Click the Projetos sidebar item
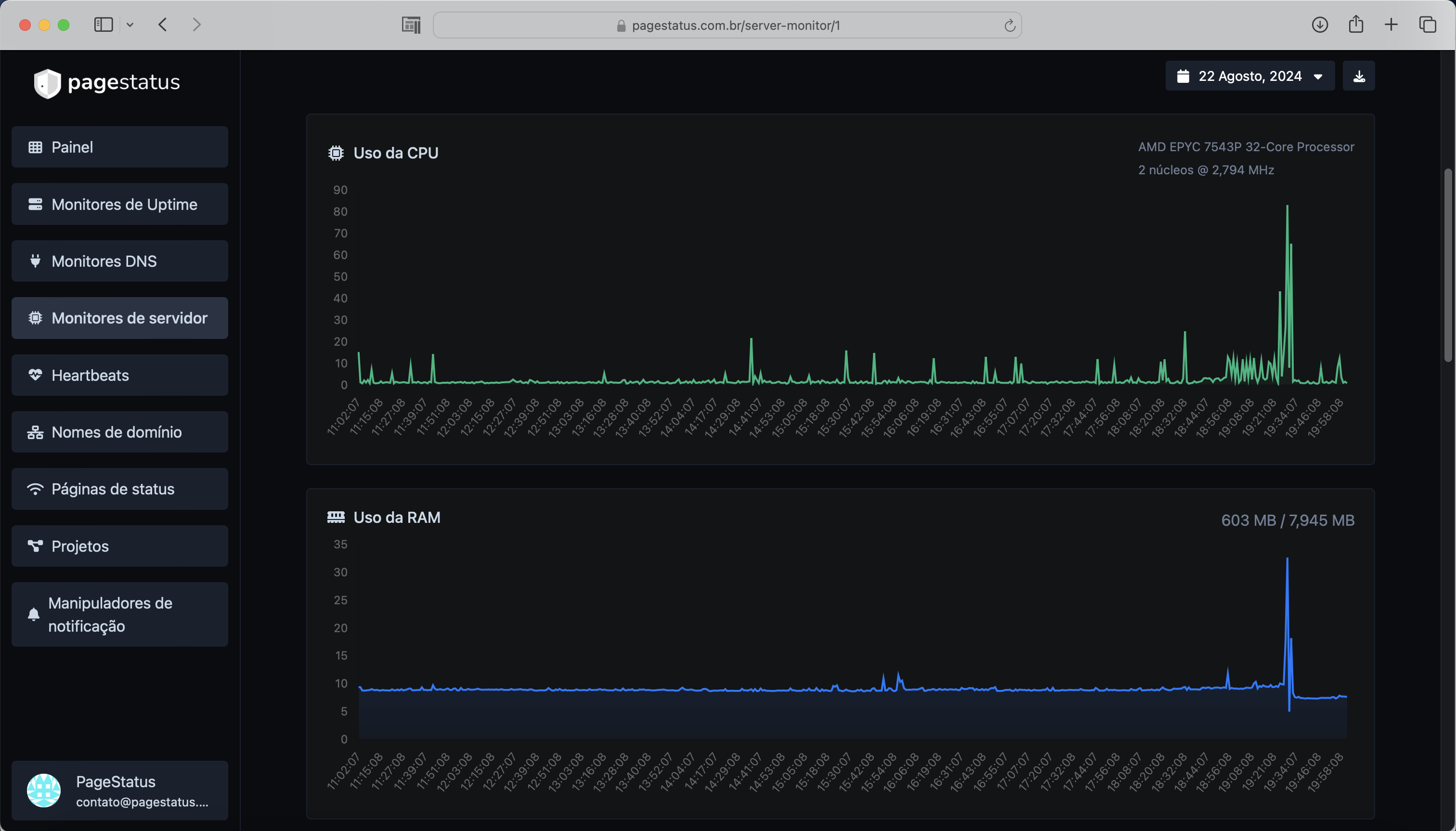Screen dimensions: 1456x831 coord(120,546)
